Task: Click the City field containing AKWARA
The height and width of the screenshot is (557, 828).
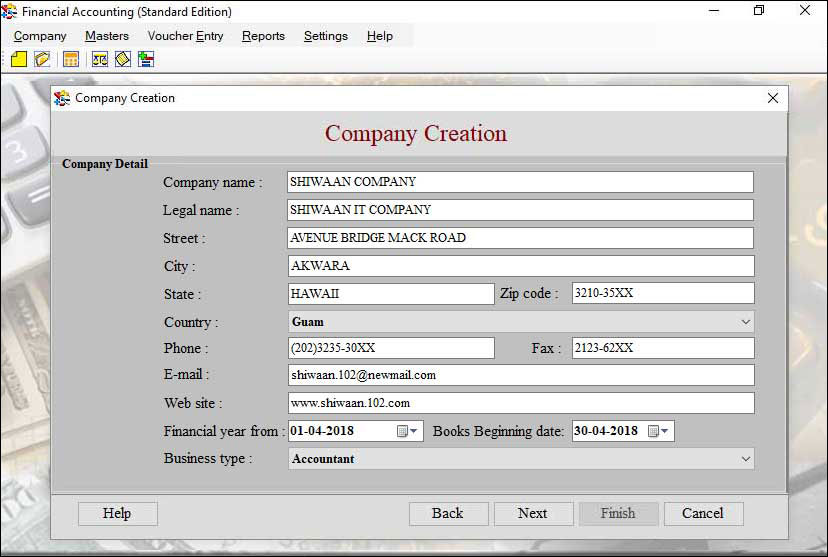Action: (521, 266)
